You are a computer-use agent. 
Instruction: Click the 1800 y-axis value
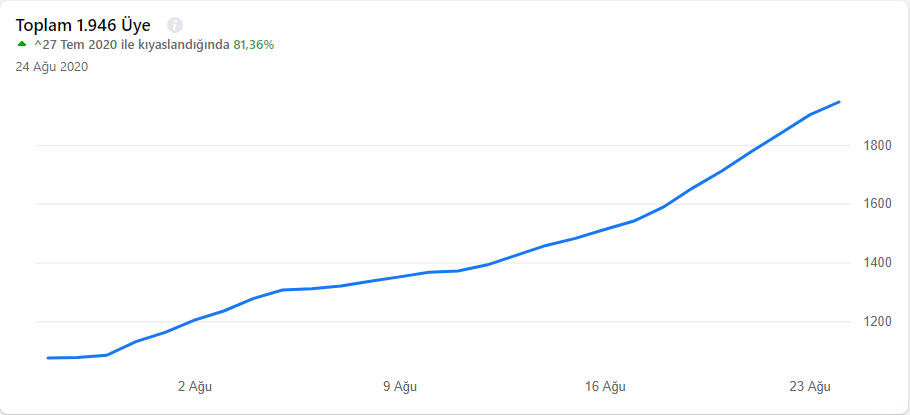tap(879, 145)
